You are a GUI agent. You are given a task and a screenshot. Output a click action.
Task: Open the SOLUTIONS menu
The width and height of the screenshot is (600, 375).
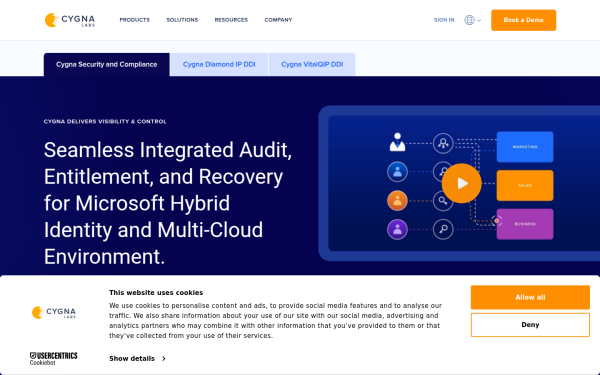click(x=182, y=20)
